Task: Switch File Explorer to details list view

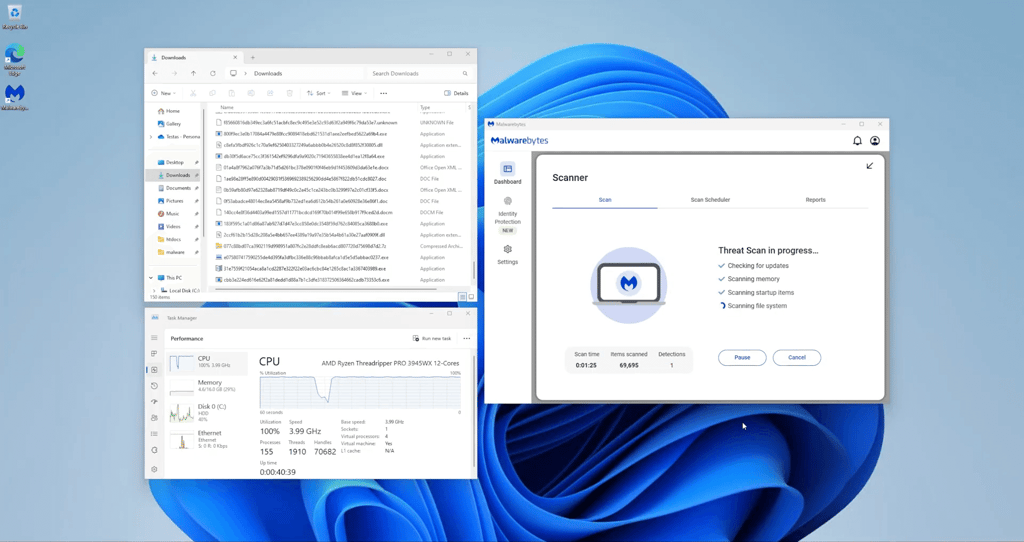Action: click(x=462, y=297)
